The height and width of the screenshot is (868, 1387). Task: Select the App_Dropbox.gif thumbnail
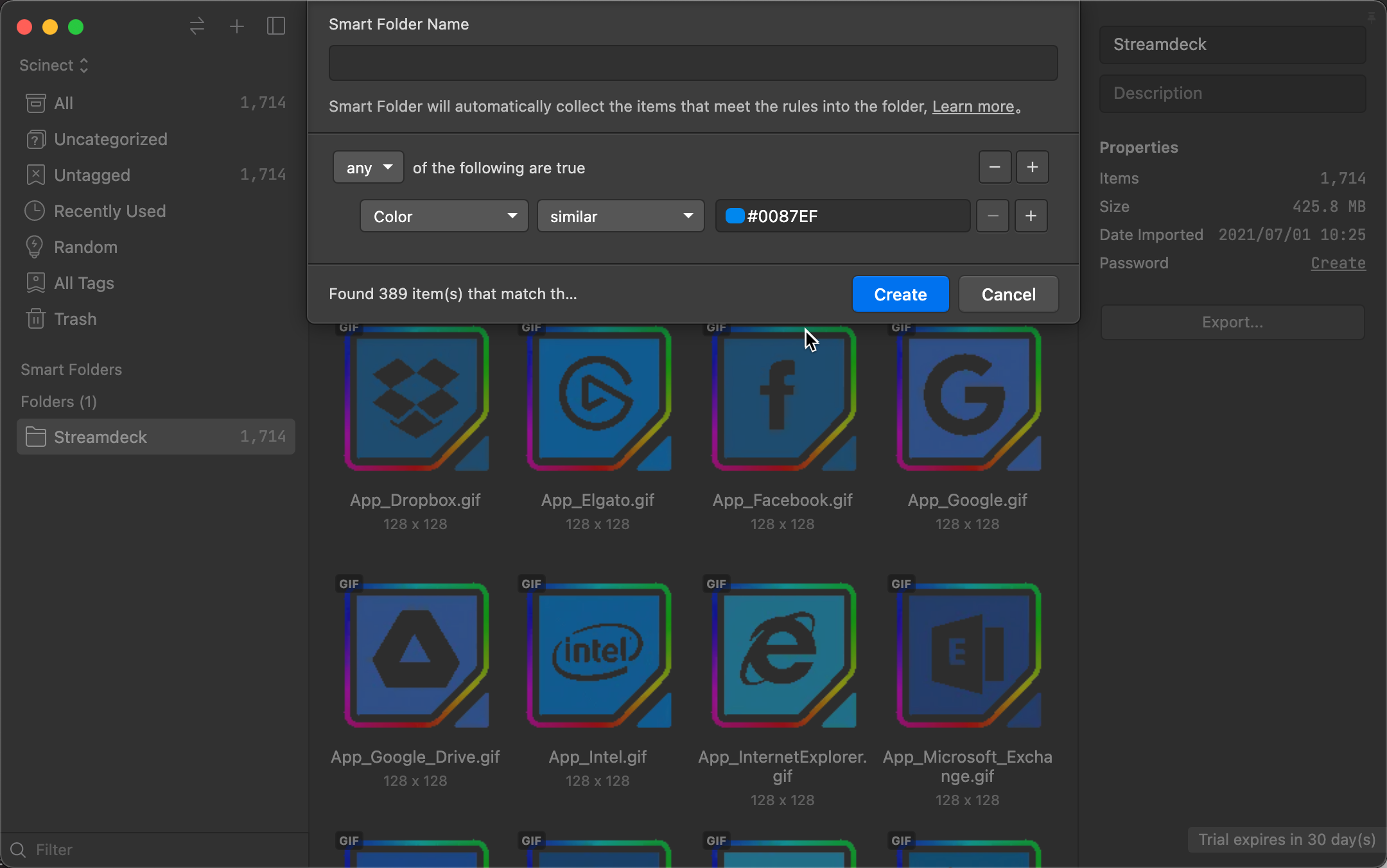[x=416, y=399]
